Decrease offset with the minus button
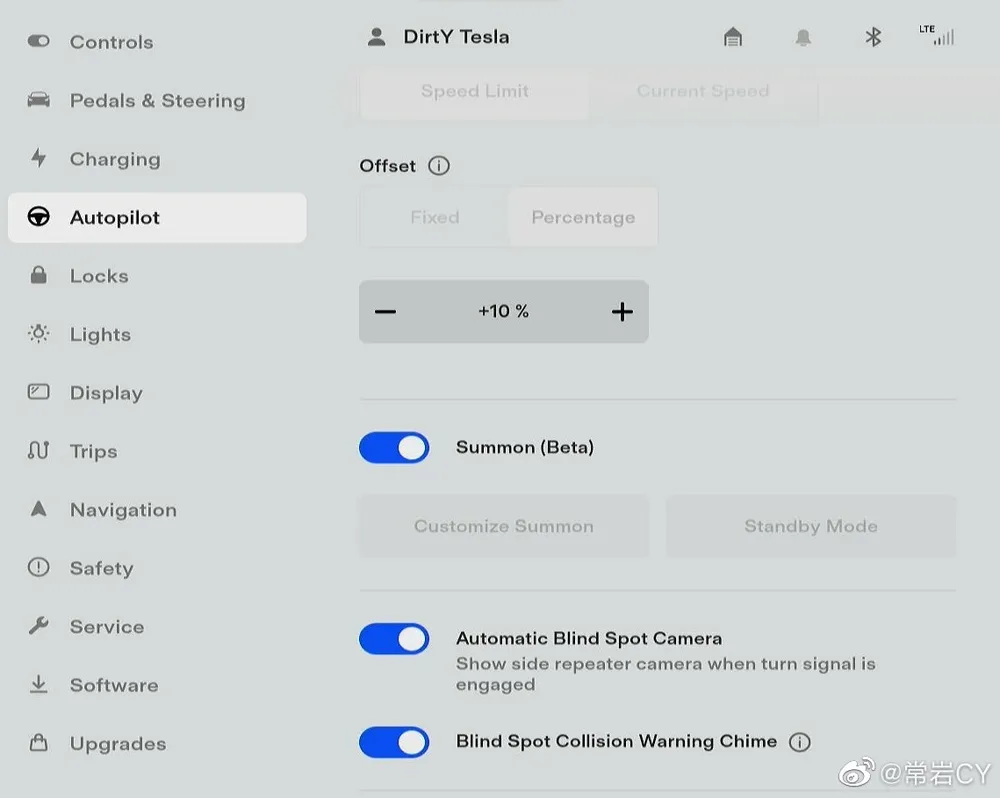Screen dimensions: 1000x798 tap(386, 312)
